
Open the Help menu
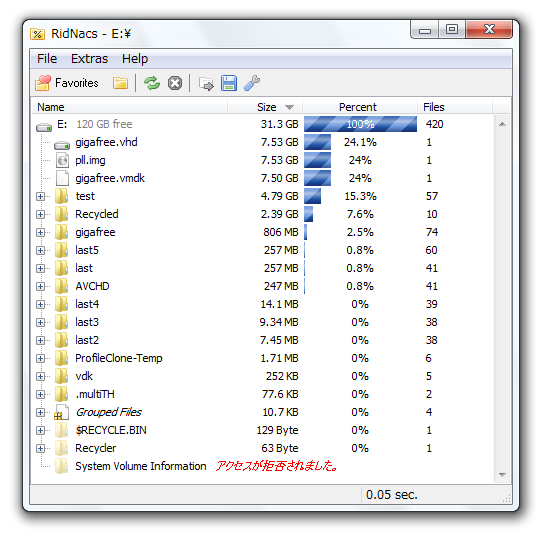pyautogui.click(x=135, y=59)
